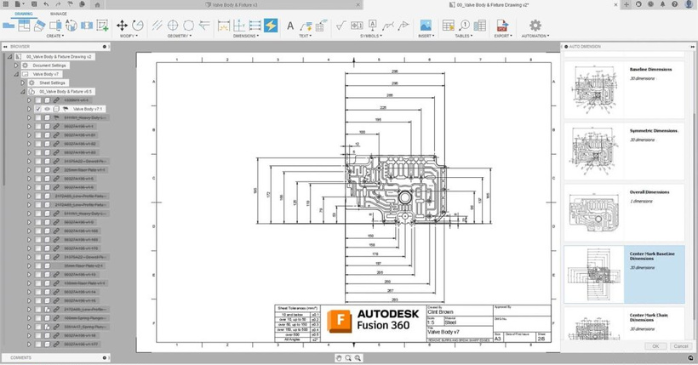The height and width of the screenshot is (365, 698).
Task: Select the Leader note tool
Action: [x=306, y=25]
